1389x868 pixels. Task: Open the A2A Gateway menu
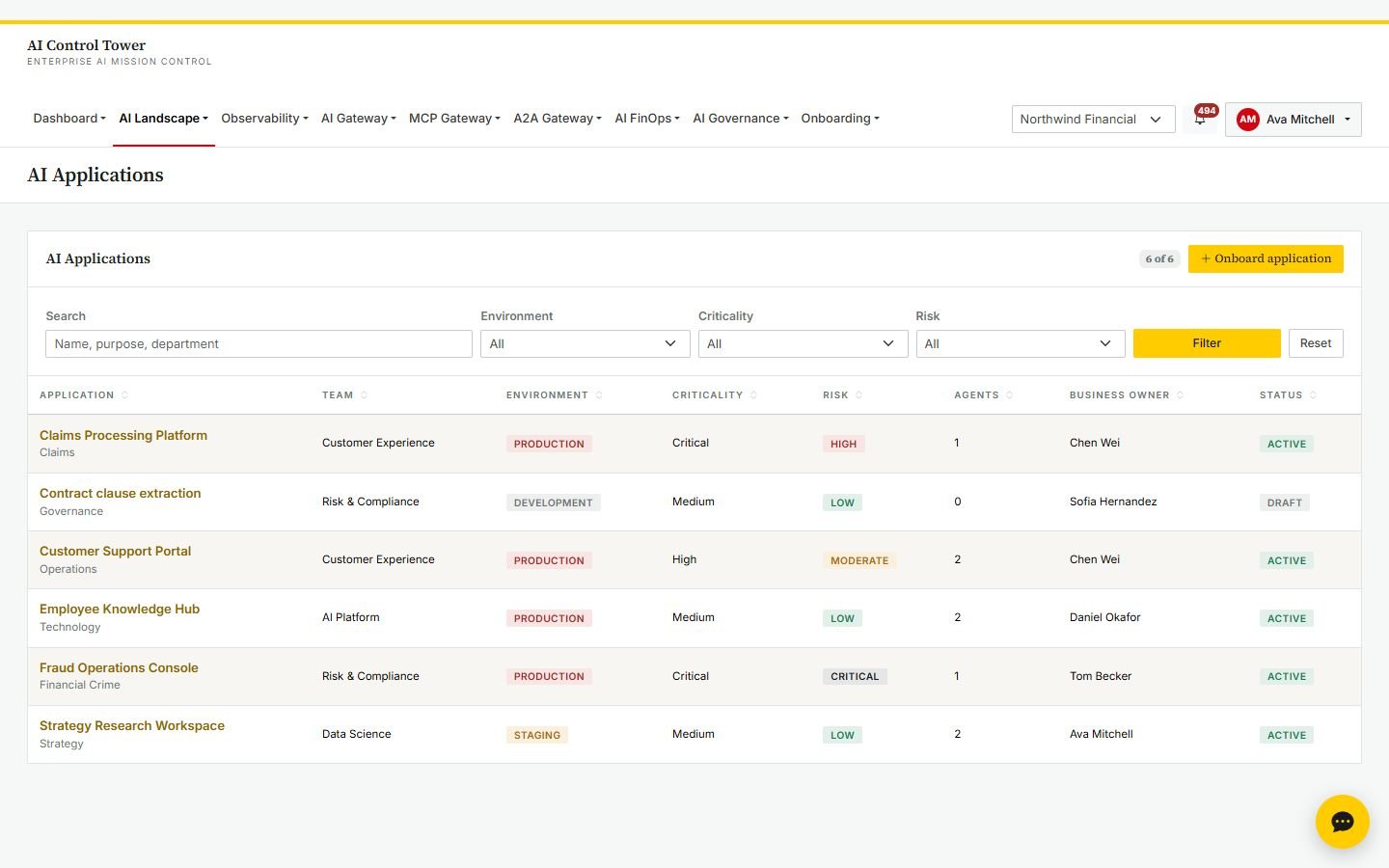[x=558, y=119]
